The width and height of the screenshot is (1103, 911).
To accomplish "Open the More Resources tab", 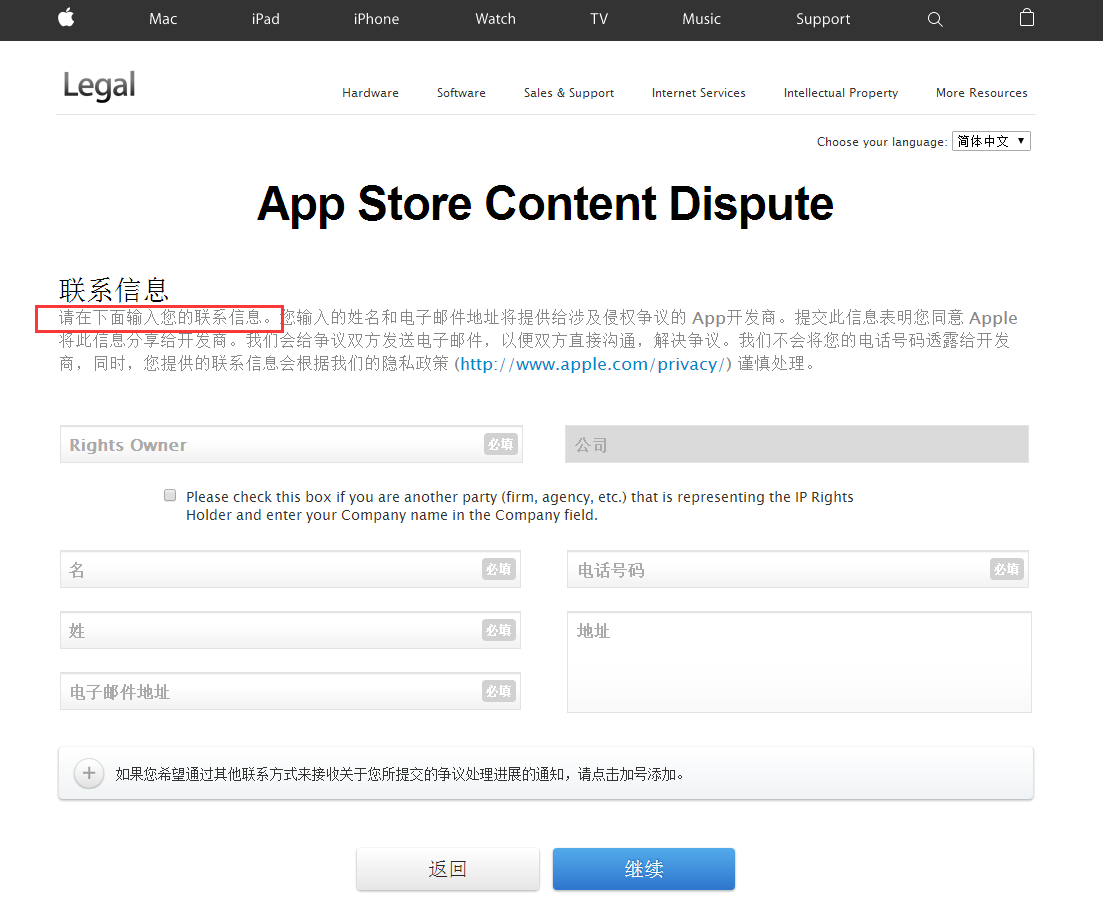I will (x=981, y=93).
